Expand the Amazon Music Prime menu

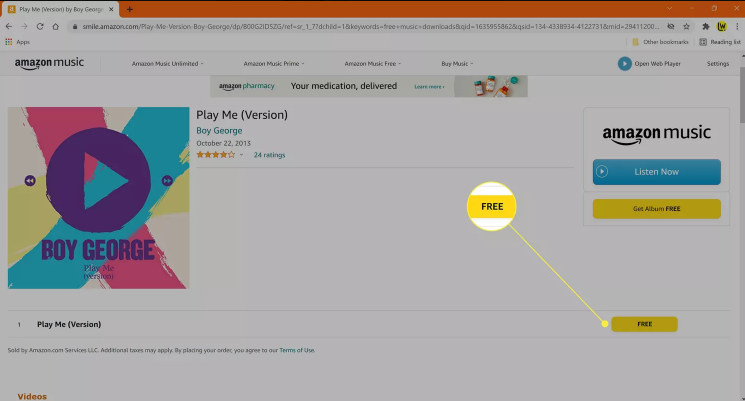pos(274,64)
